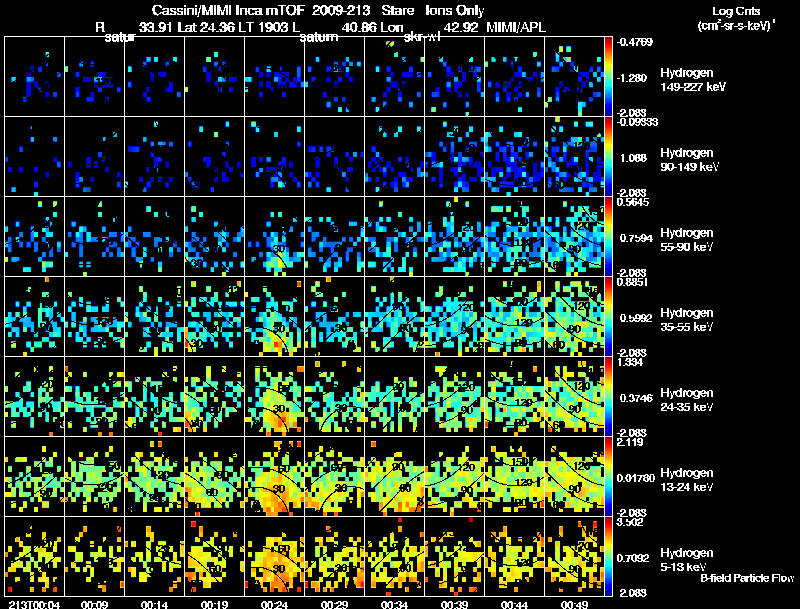800x609 pixels.
Task: Open the 5-13 keV panel at 00:19
Action: pyautogui.click(x=214, y=556)
